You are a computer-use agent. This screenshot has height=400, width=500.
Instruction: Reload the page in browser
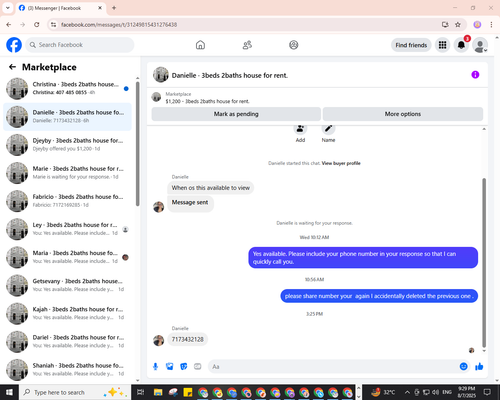click(37, 25)
